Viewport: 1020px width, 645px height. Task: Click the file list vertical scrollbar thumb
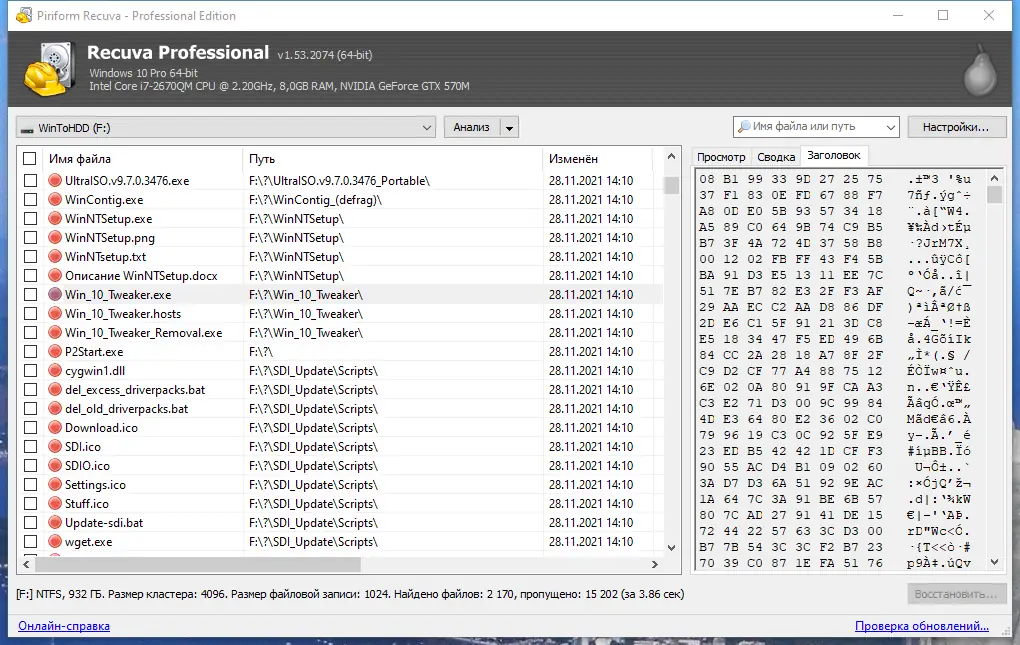pyautogui.click(x=671, y=185)
